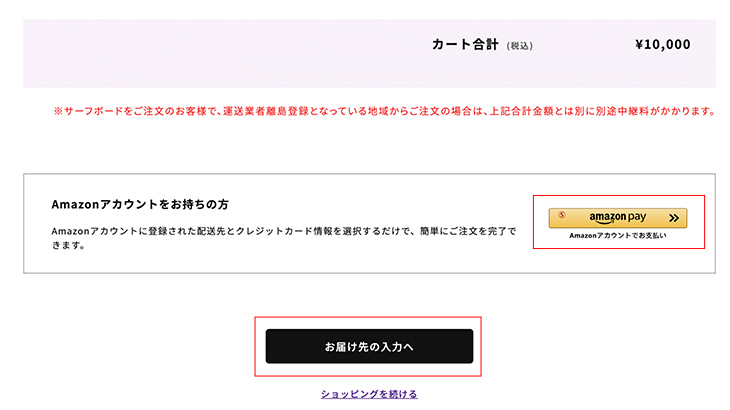The image size is (730, 410).
Task: Click the word "サーフボード" in the red notice
Action: 93,112
